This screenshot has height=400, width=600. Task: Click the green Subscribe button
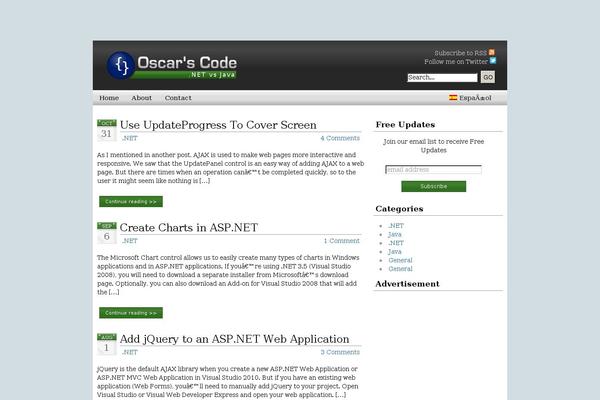tap(434, 186)
